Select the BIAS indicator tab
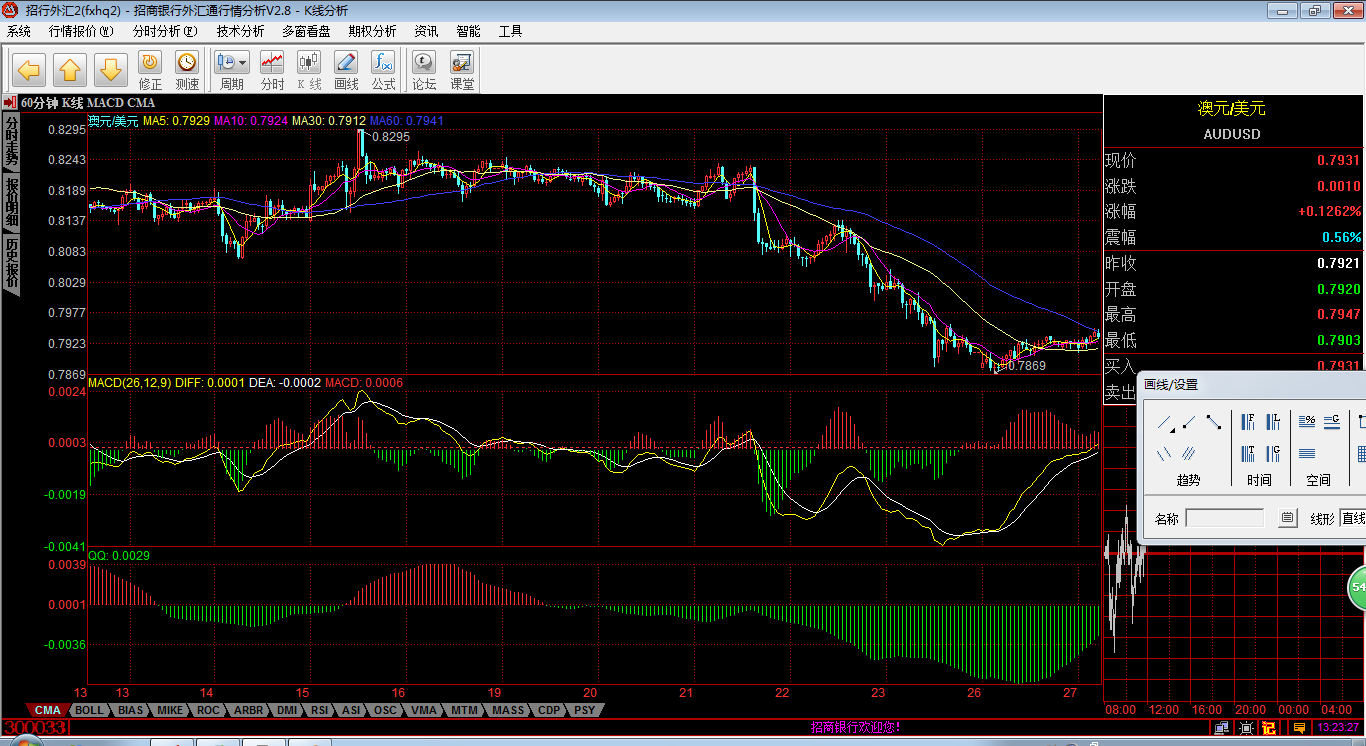This screenshot has height=746, width=1366. tap(130, 710)
